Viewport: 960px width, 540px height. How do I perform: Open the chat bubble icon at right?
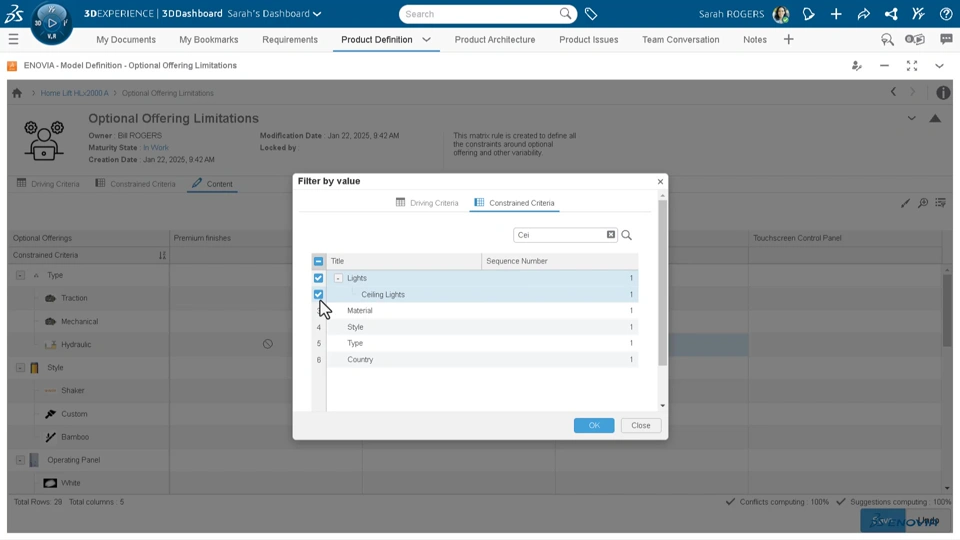click(946, 40)
